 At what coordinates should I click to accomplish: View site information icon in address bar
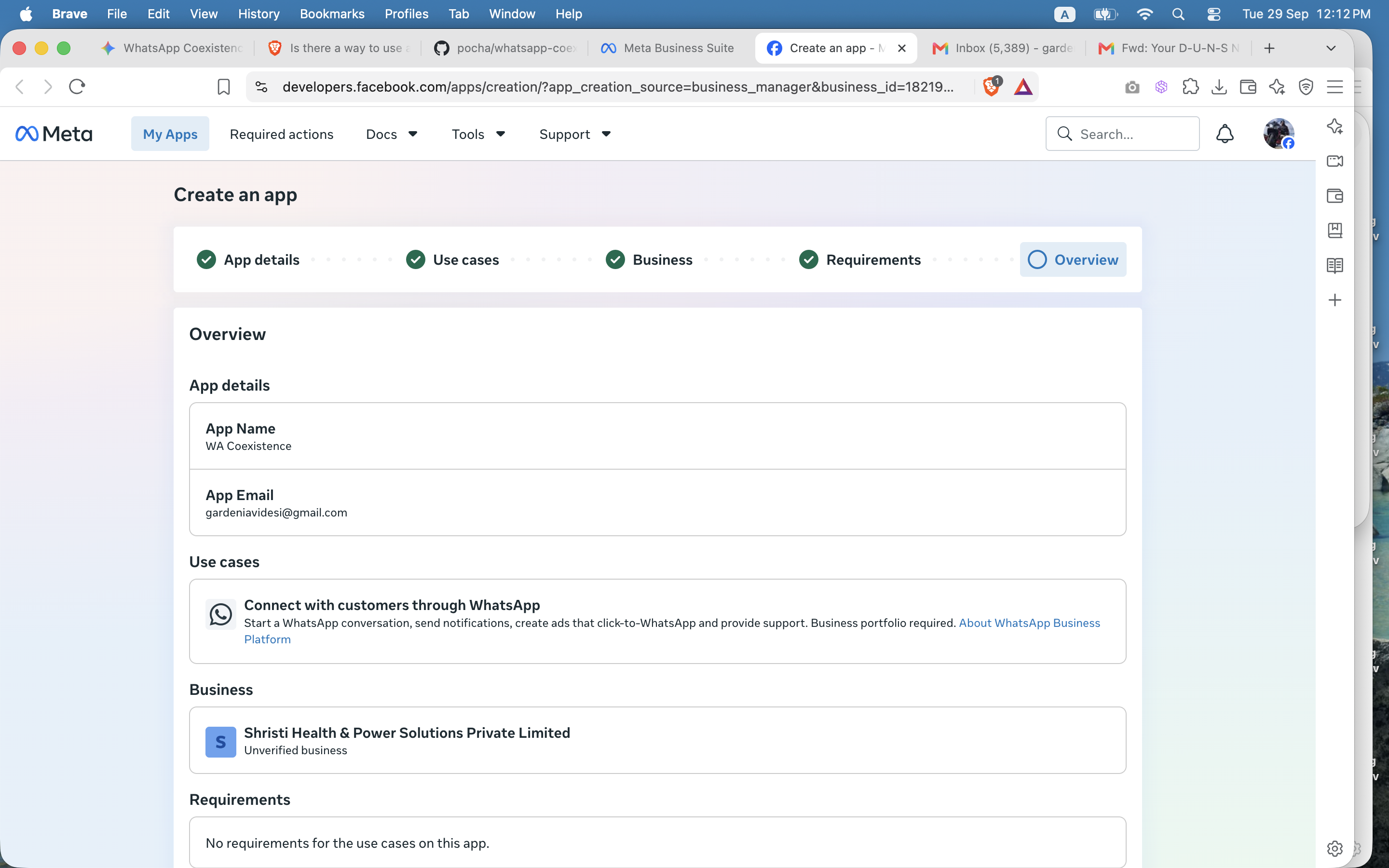click(x=261, y=87)
